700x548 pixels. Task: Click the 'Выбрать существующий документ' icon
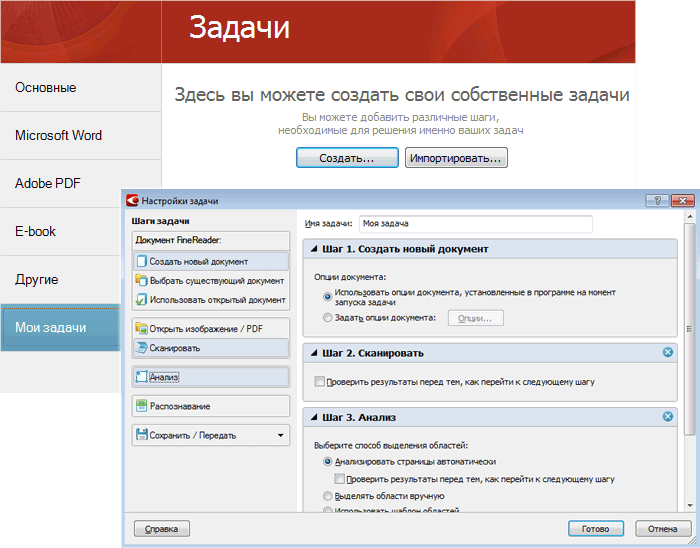coord(141,281)
